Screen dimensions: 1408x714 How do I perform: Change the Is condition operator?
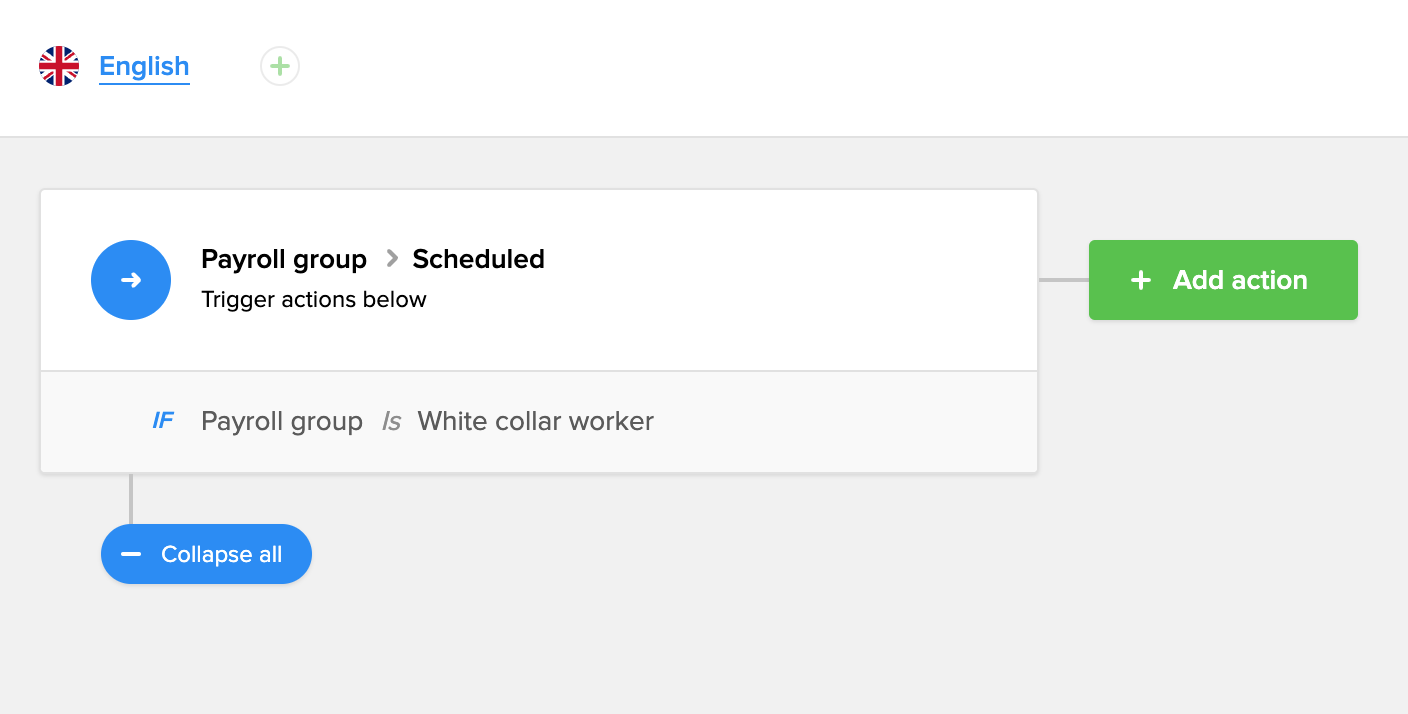pyautogui.click(x=391, y=422)
